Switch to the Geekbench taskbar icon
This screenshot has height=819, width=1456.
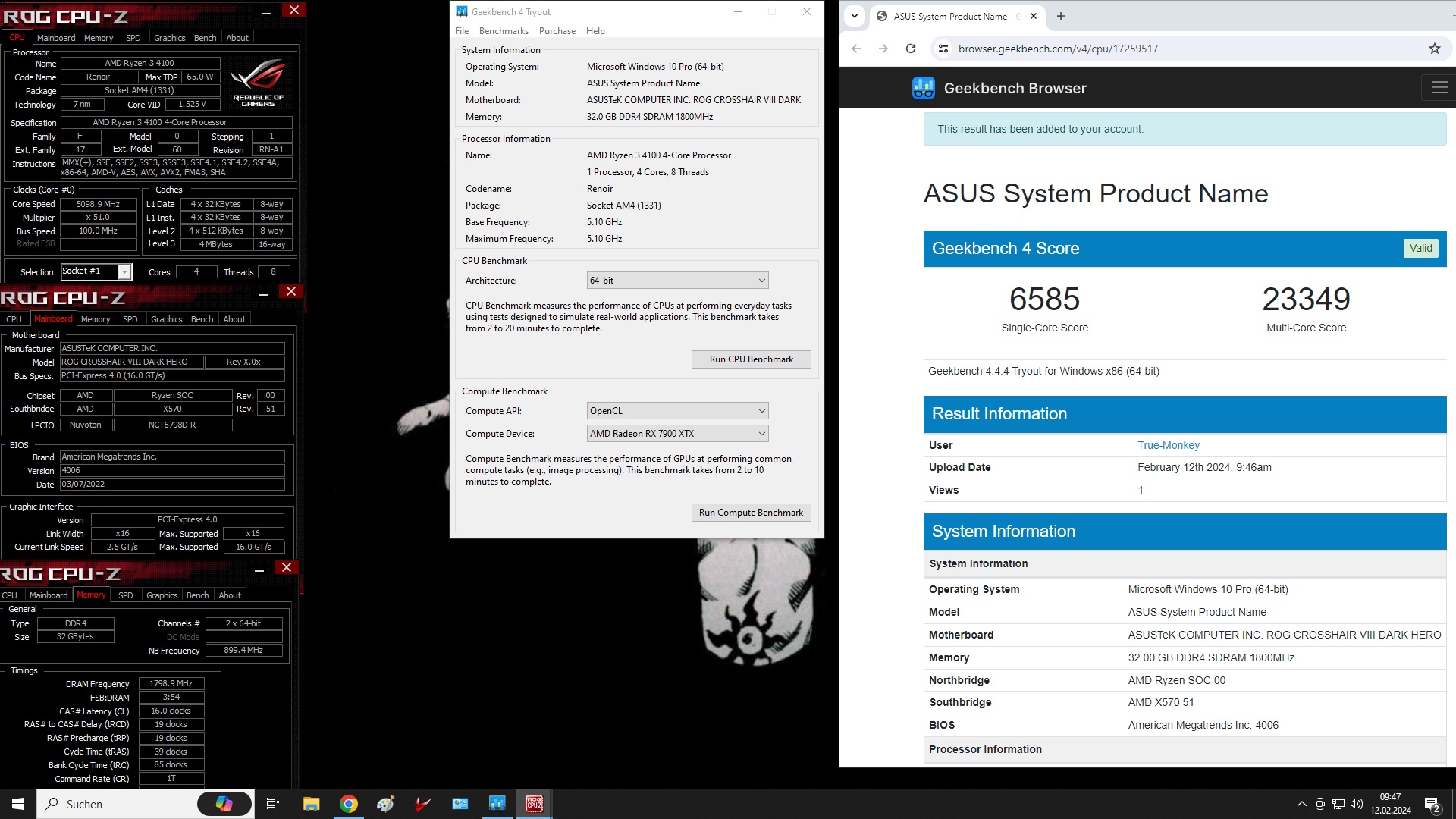(497, 804)
